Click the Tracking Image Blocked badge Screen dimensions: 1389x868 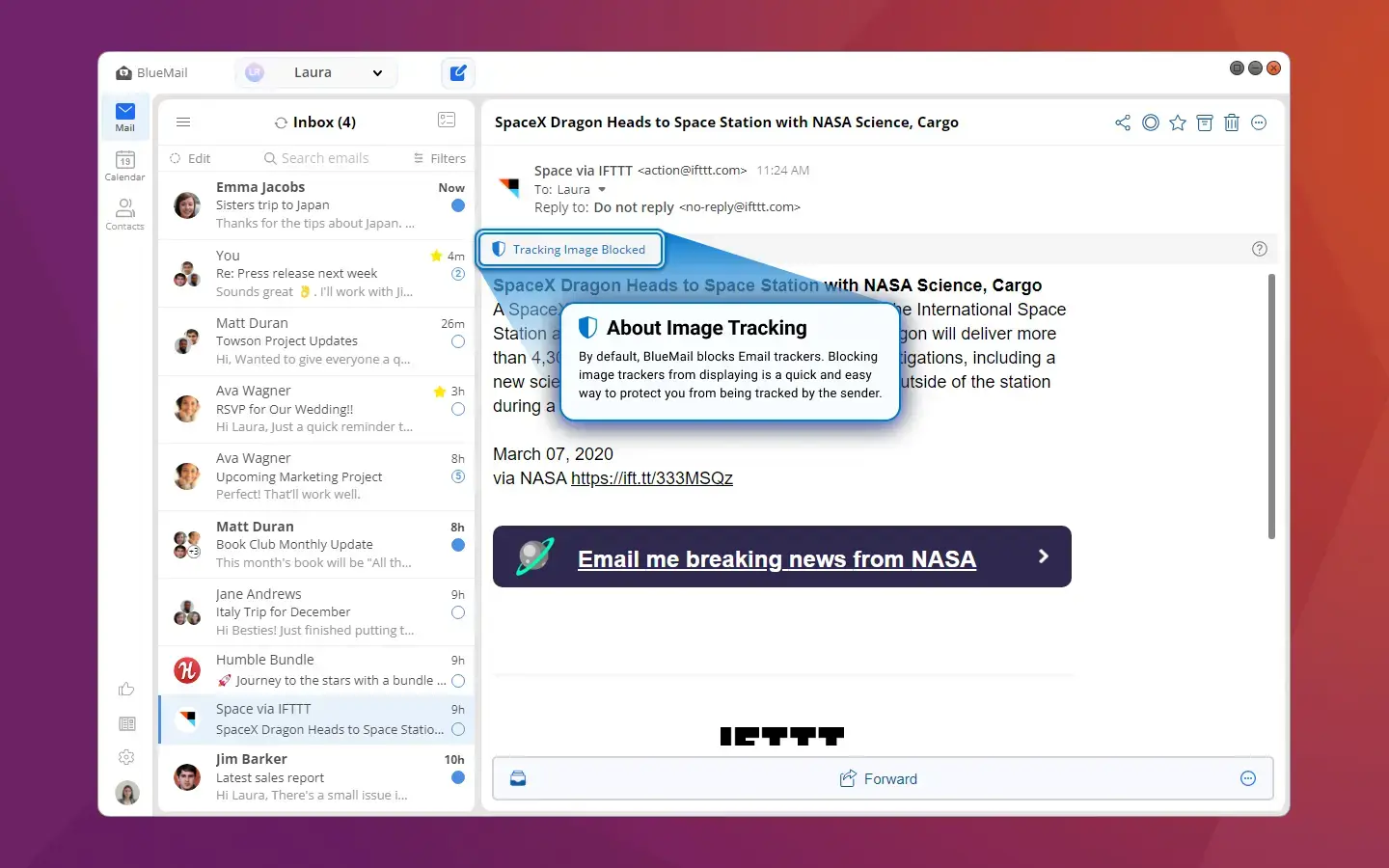569,249
